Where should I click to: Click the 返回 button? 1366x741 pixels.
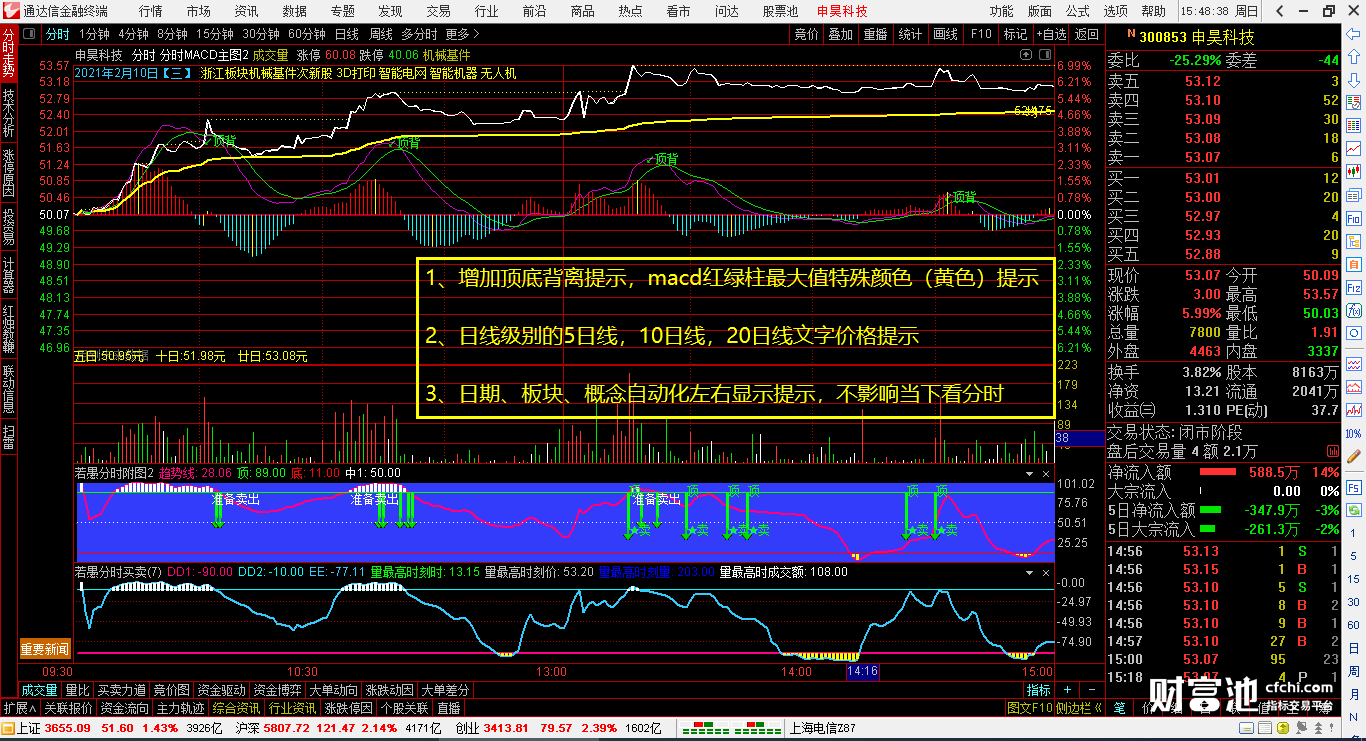point(1087,34)
